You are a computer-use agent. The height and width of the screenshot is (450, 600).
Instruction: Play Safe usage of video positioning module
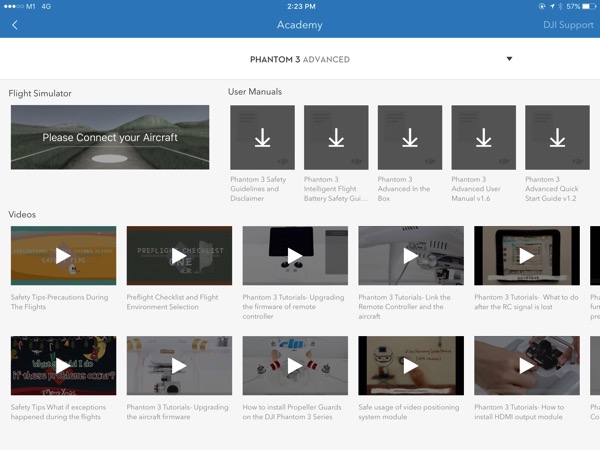(x=411, y=366)
